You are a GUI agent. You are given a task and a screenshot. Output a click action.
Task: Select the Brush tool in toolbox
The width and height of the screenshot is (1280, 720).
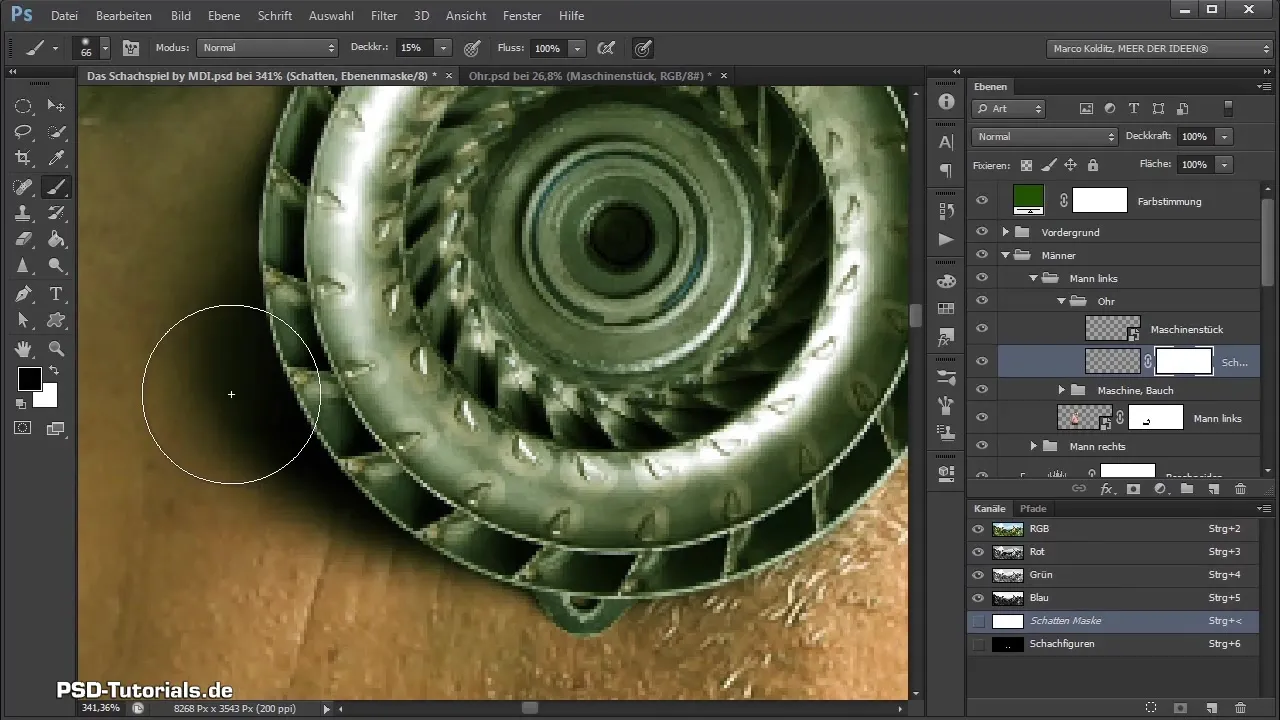pos(57,187)
